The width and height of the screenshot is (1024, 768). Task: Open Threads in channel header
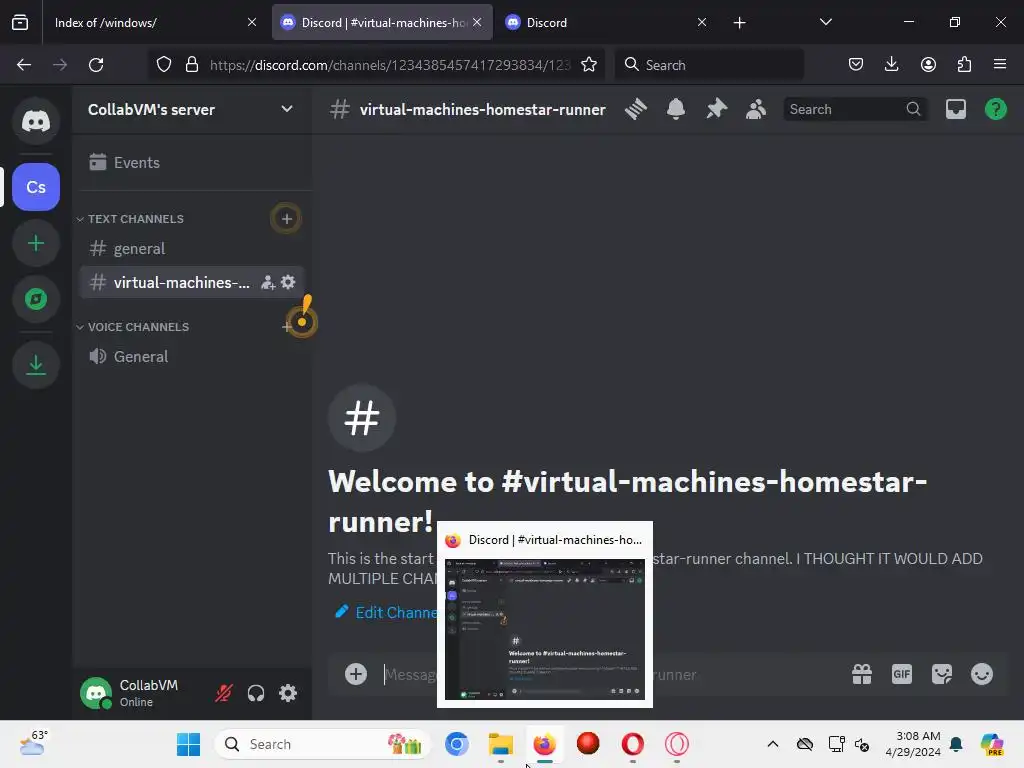click(635, 109)
